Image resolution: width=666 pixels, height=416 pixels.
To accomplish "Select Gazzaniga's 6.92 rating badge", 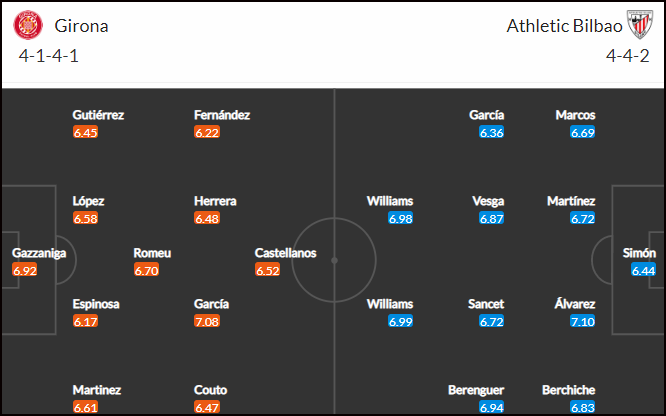I will pos(25,270).
